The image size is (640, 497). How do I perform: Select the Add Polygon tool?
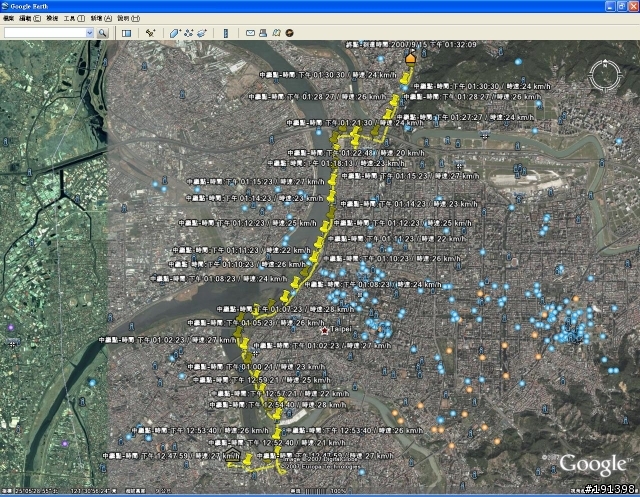tap(175, 33)
